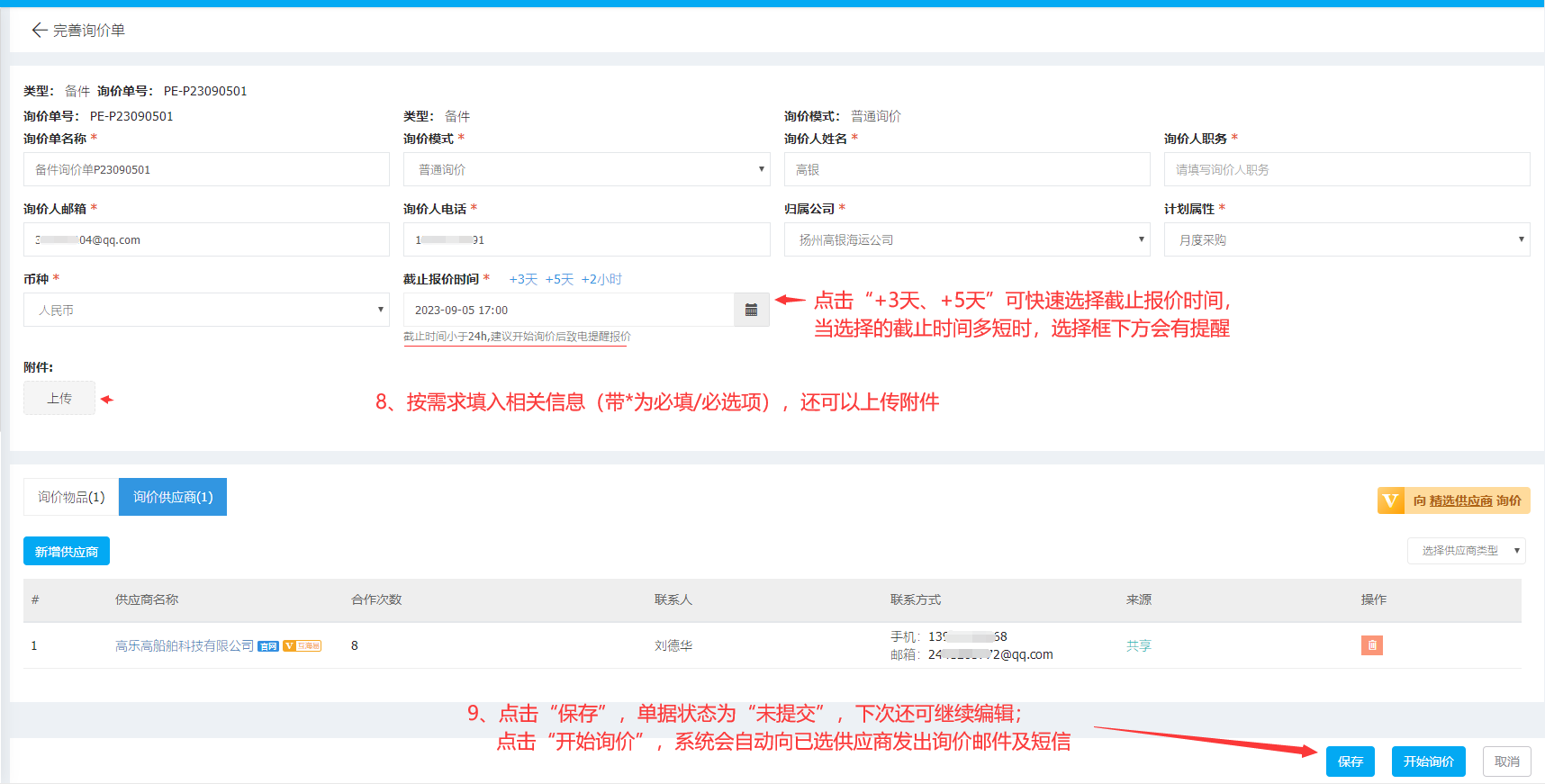Click the 共享 source link
Viewport: 1545px width, 784px height.
click(1139, 645)
